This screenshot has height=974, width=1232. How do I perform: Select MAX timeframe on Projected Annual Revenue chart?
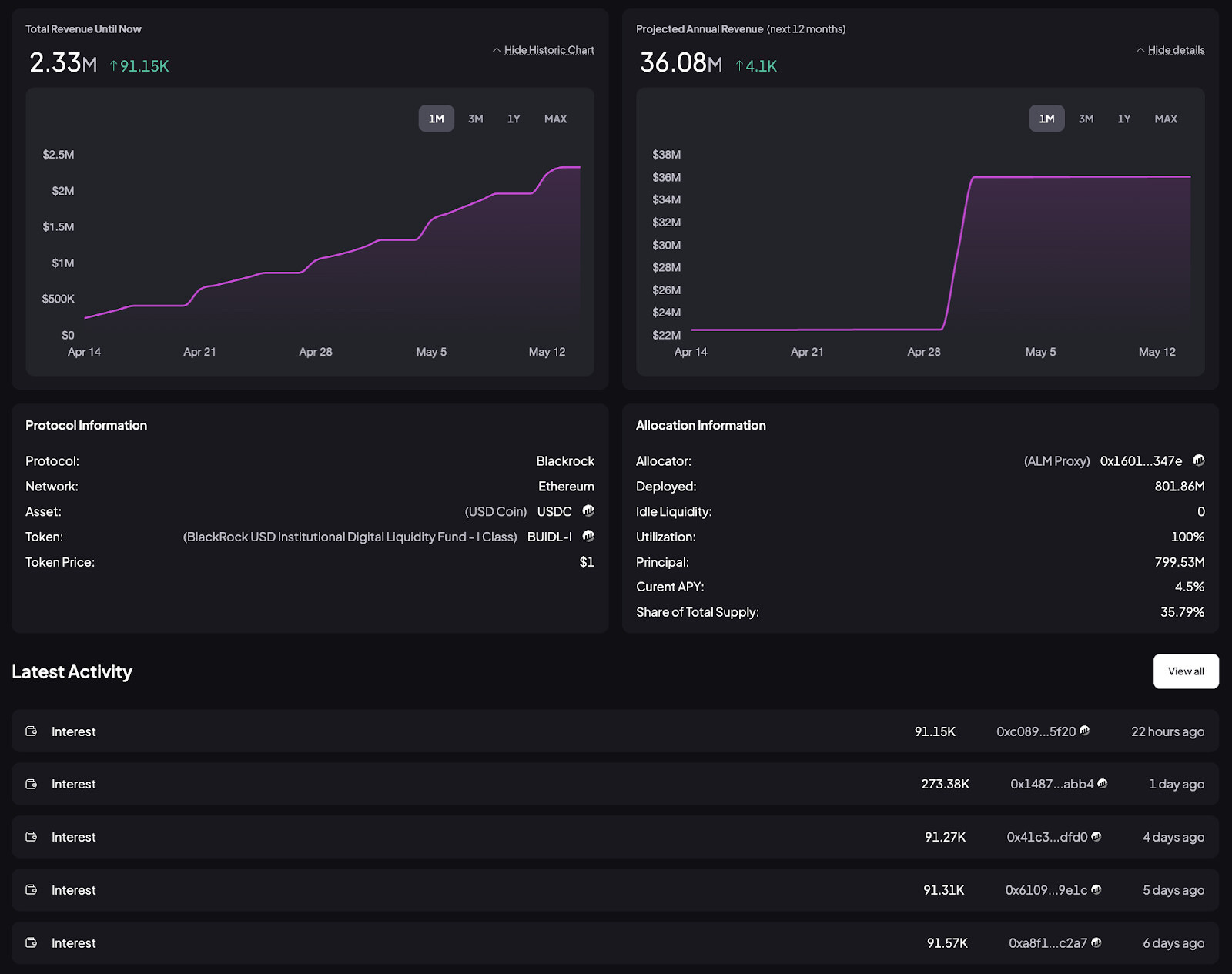click(1166, 119)
